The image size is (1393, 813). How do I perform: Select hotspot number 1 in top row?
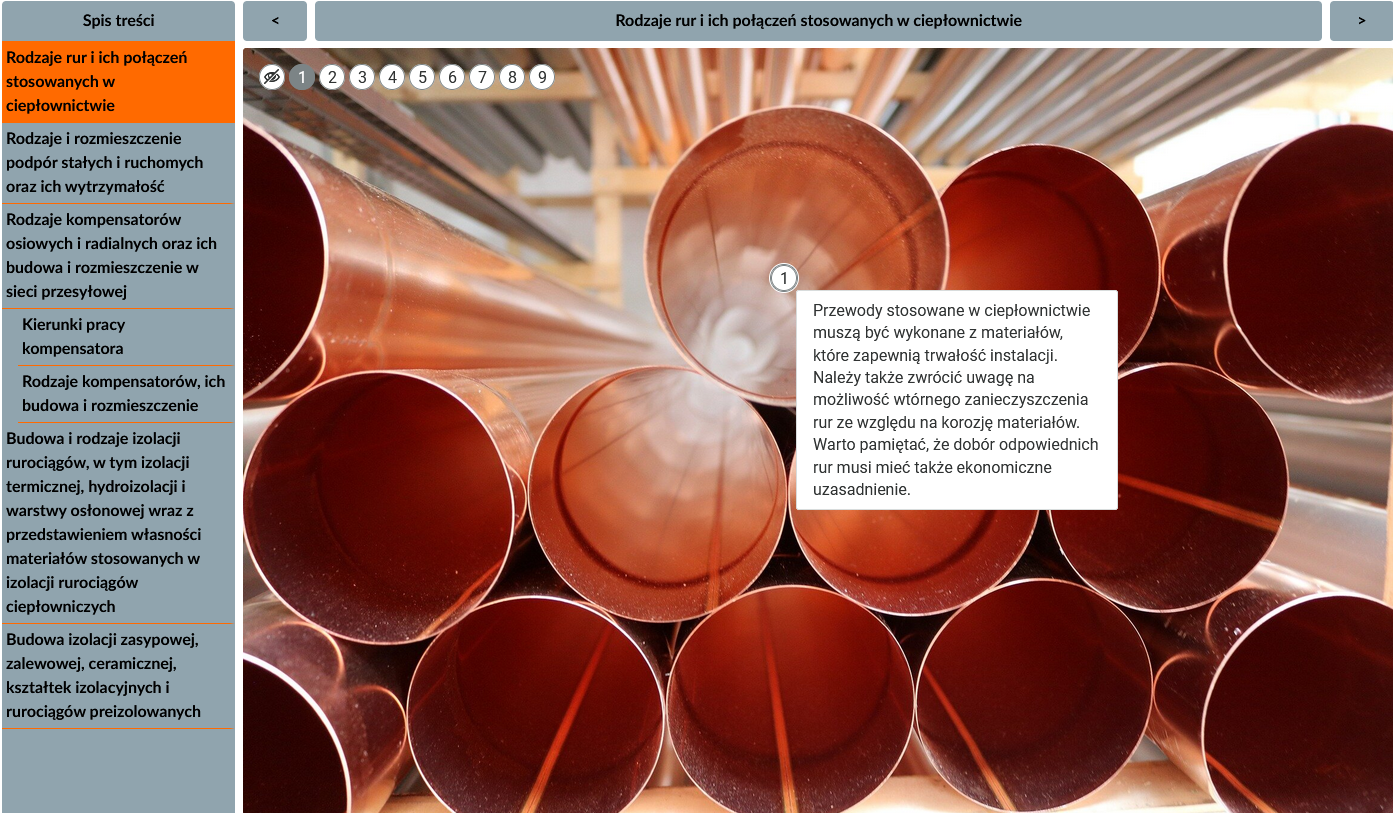tap(302, 77)
